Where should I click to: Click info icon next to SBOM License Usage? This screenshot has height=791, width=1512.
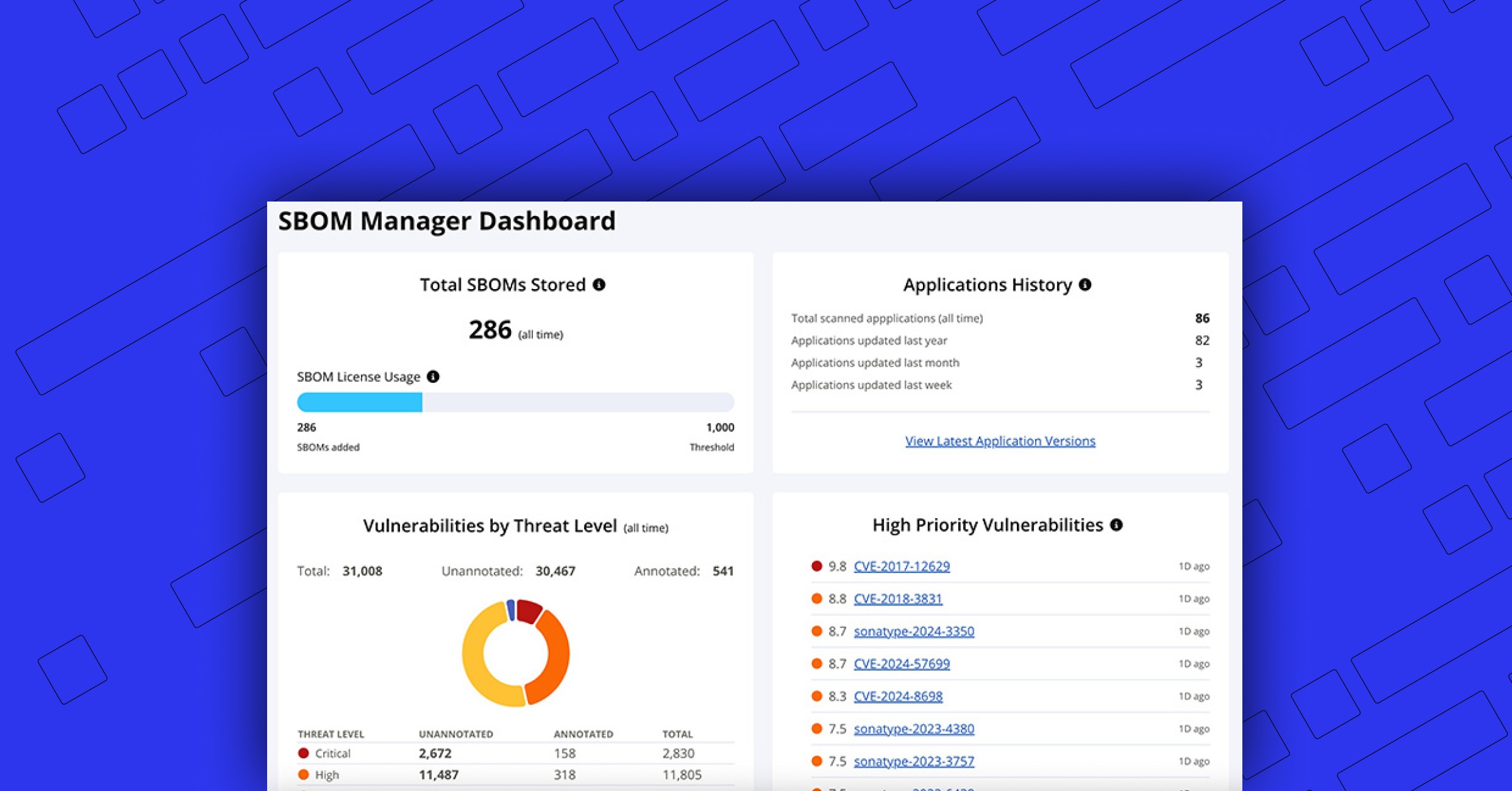433,377
